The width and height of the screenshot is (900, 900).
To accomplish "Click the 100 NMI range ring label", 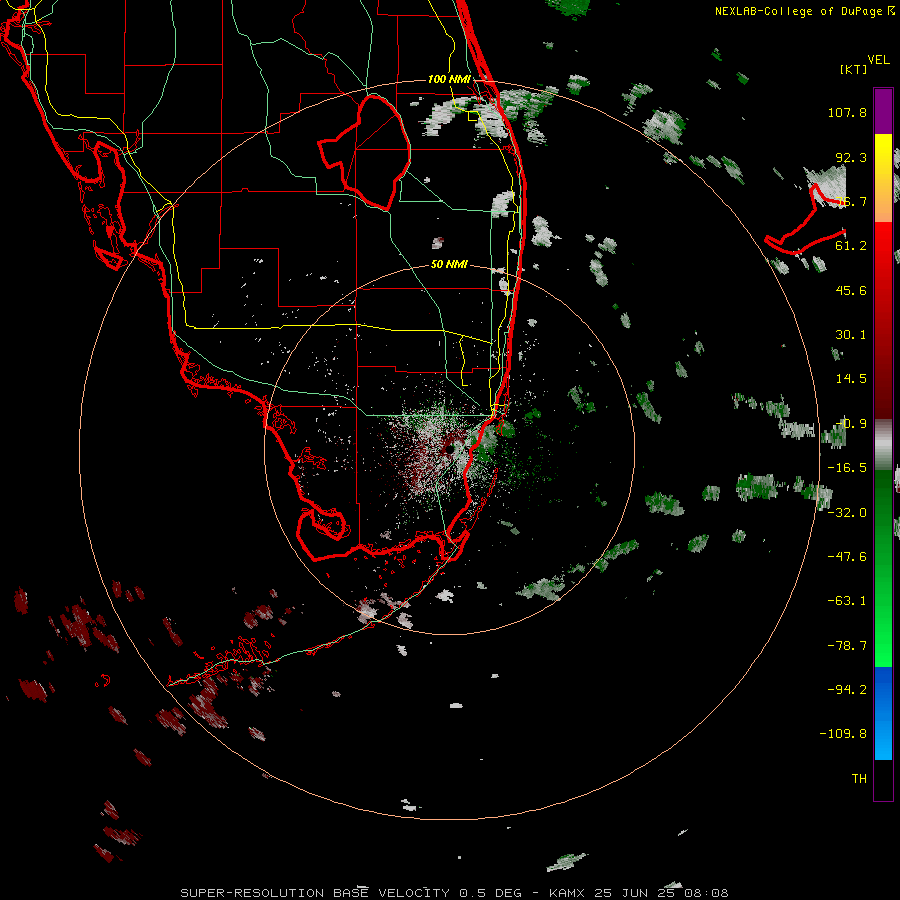I will [449, 79].
